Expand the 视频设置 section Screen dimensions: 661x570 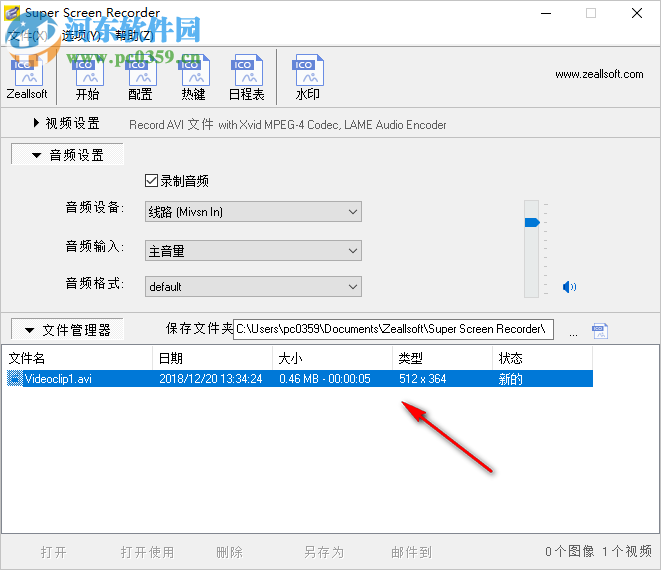67,124
